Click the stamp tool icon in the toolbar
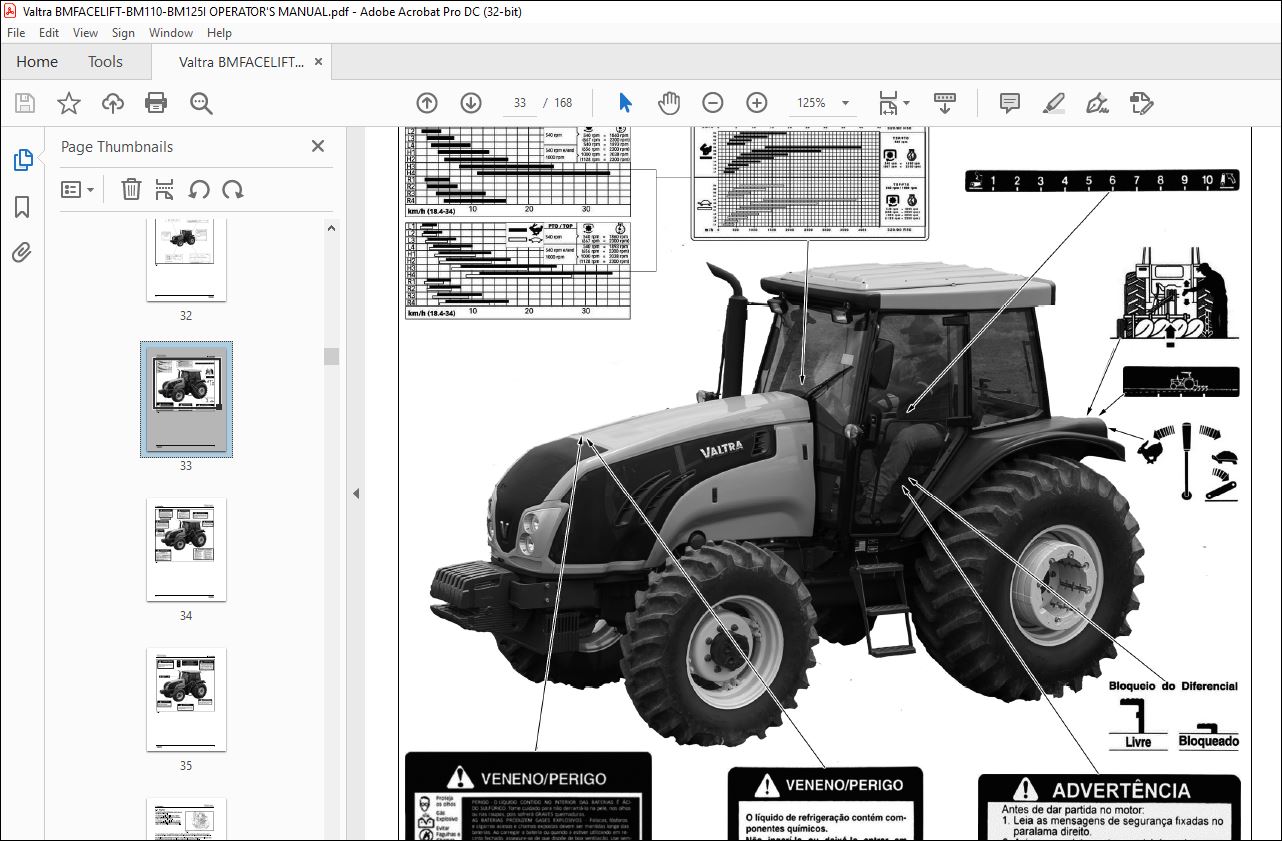The height and width of the screenshot is (841, 1282). point(1141,103)
